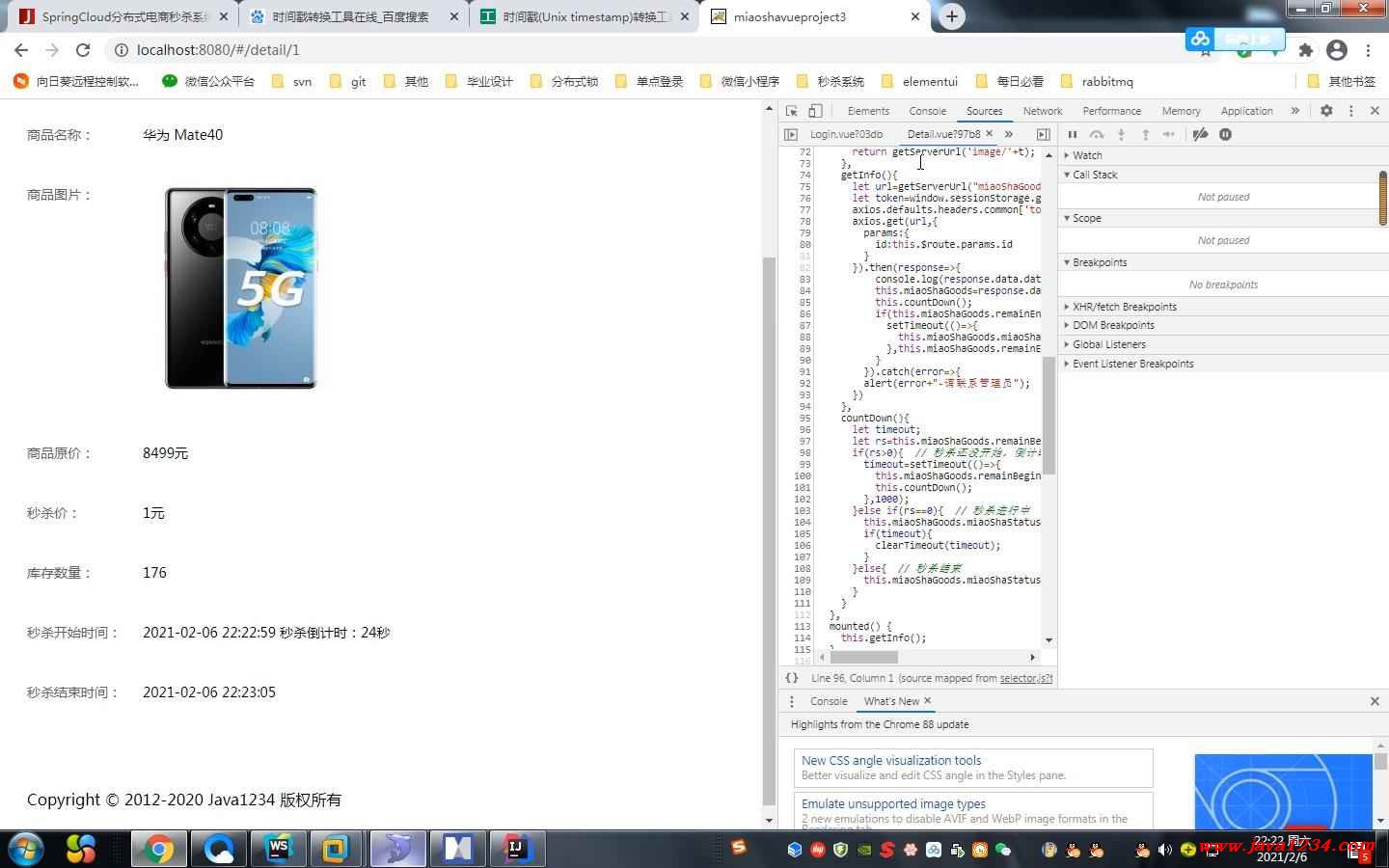The height and width of the screenshot is (868, 1389).
Task: Click the Step into function icon
Action: 1121,134
